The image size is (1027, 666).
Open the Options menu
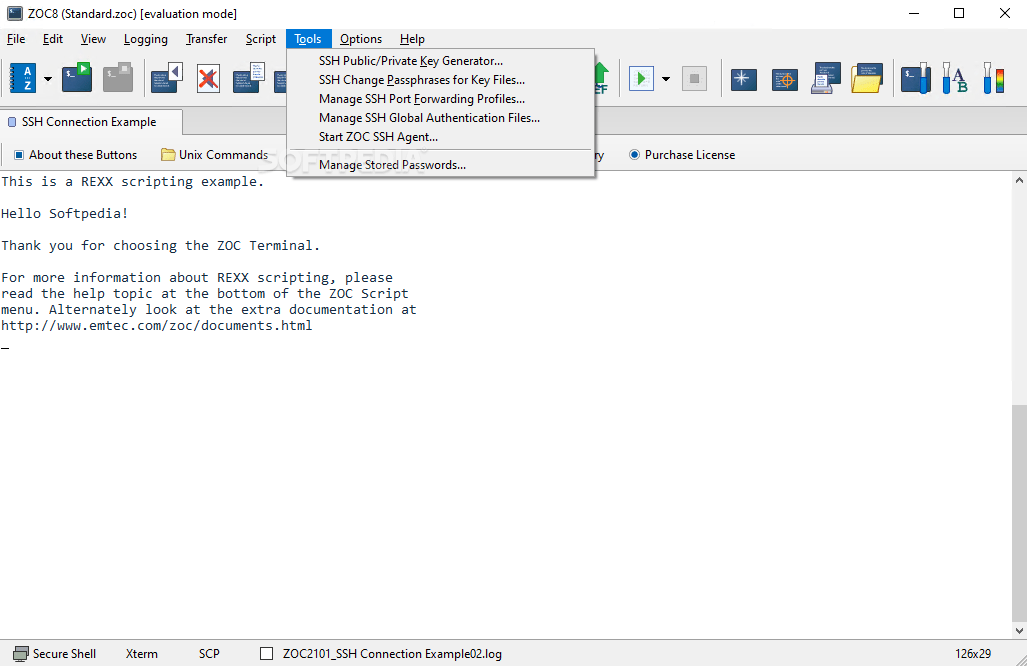(x=361, y=39)
